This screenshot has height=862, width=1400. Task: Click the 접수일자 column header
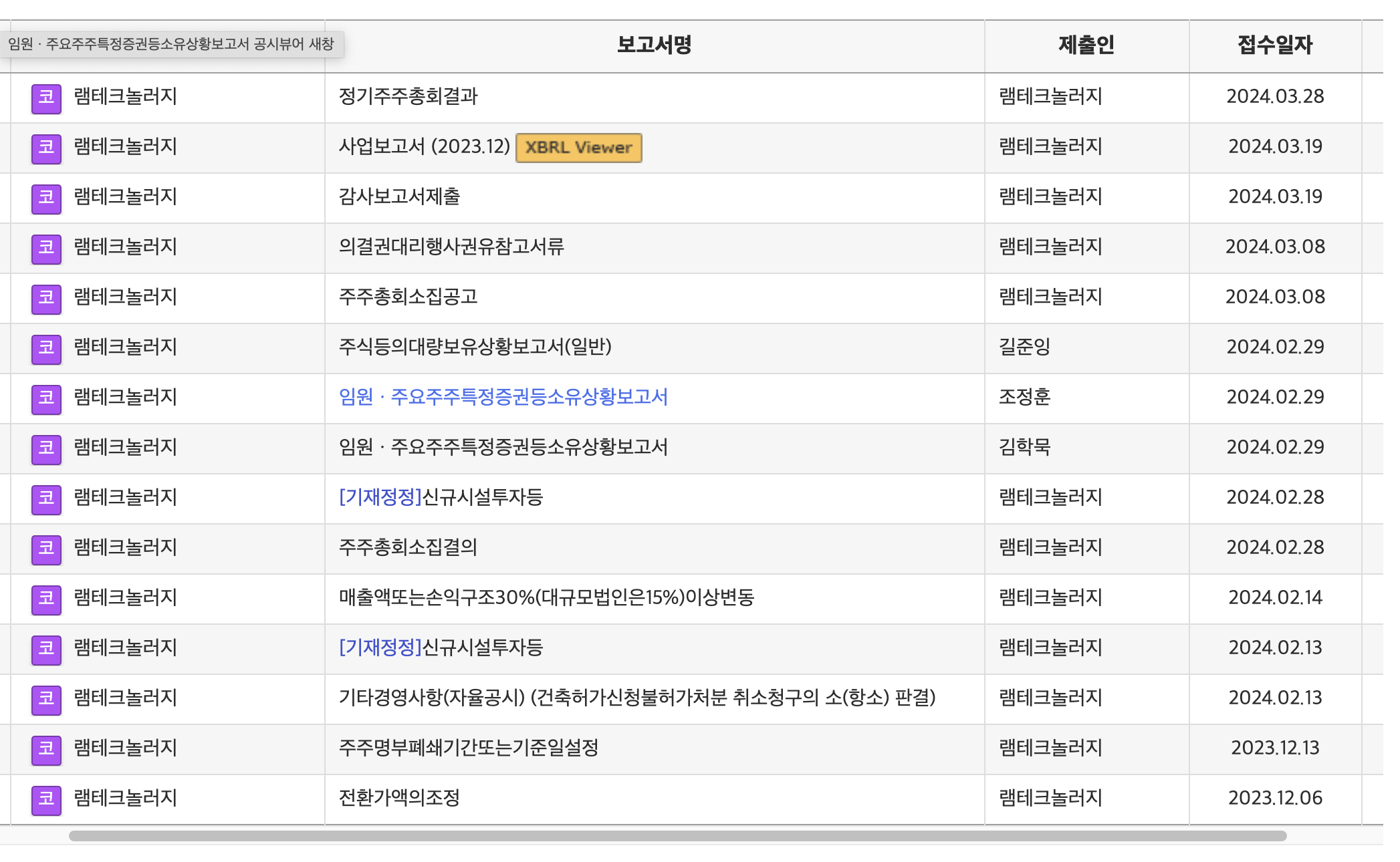[1274, 45]
